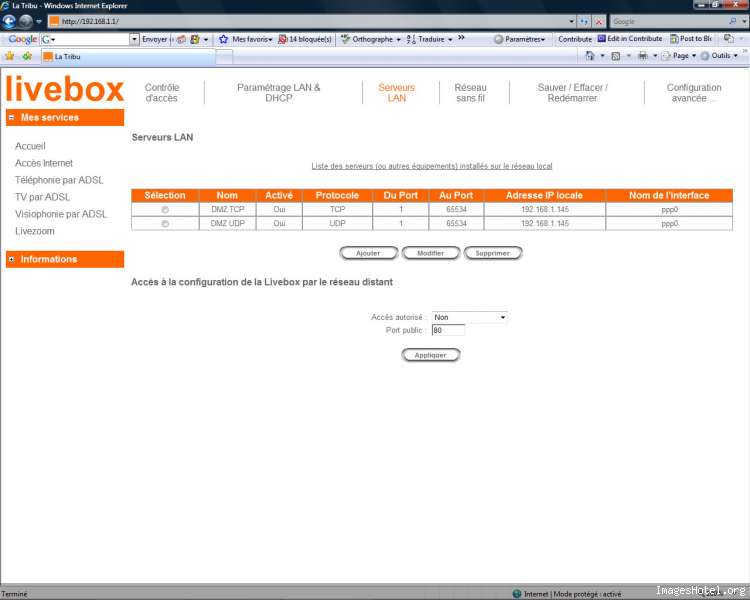The image size is (750, 600).
Task: Click the Appliquer button
Action: (430, 355)
